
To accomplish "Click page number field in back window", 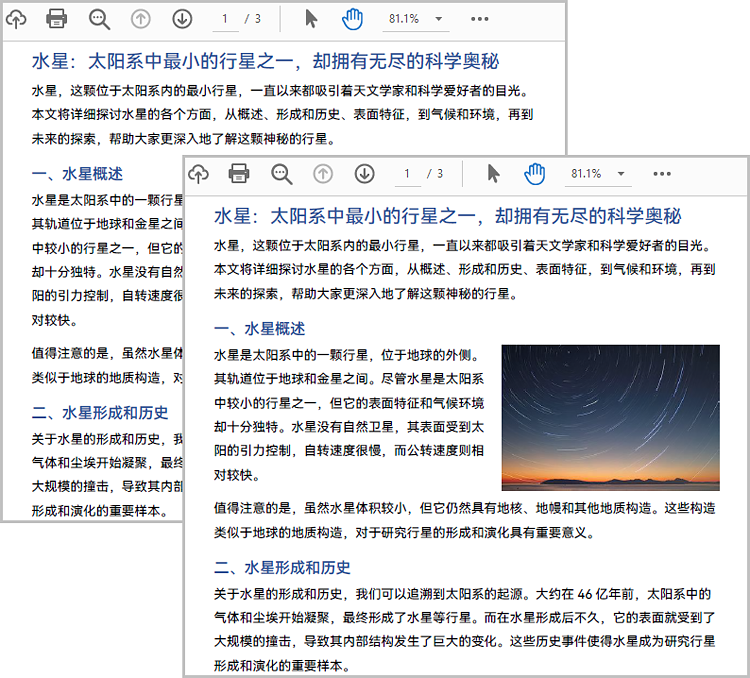I will click(225, 20).
